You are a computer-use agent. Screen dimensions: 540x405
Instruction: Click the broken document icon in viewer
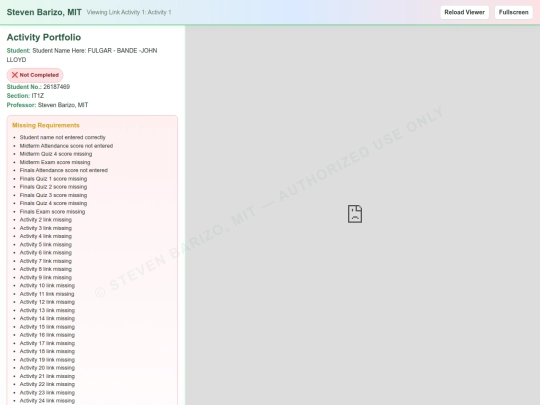[355, 214]
